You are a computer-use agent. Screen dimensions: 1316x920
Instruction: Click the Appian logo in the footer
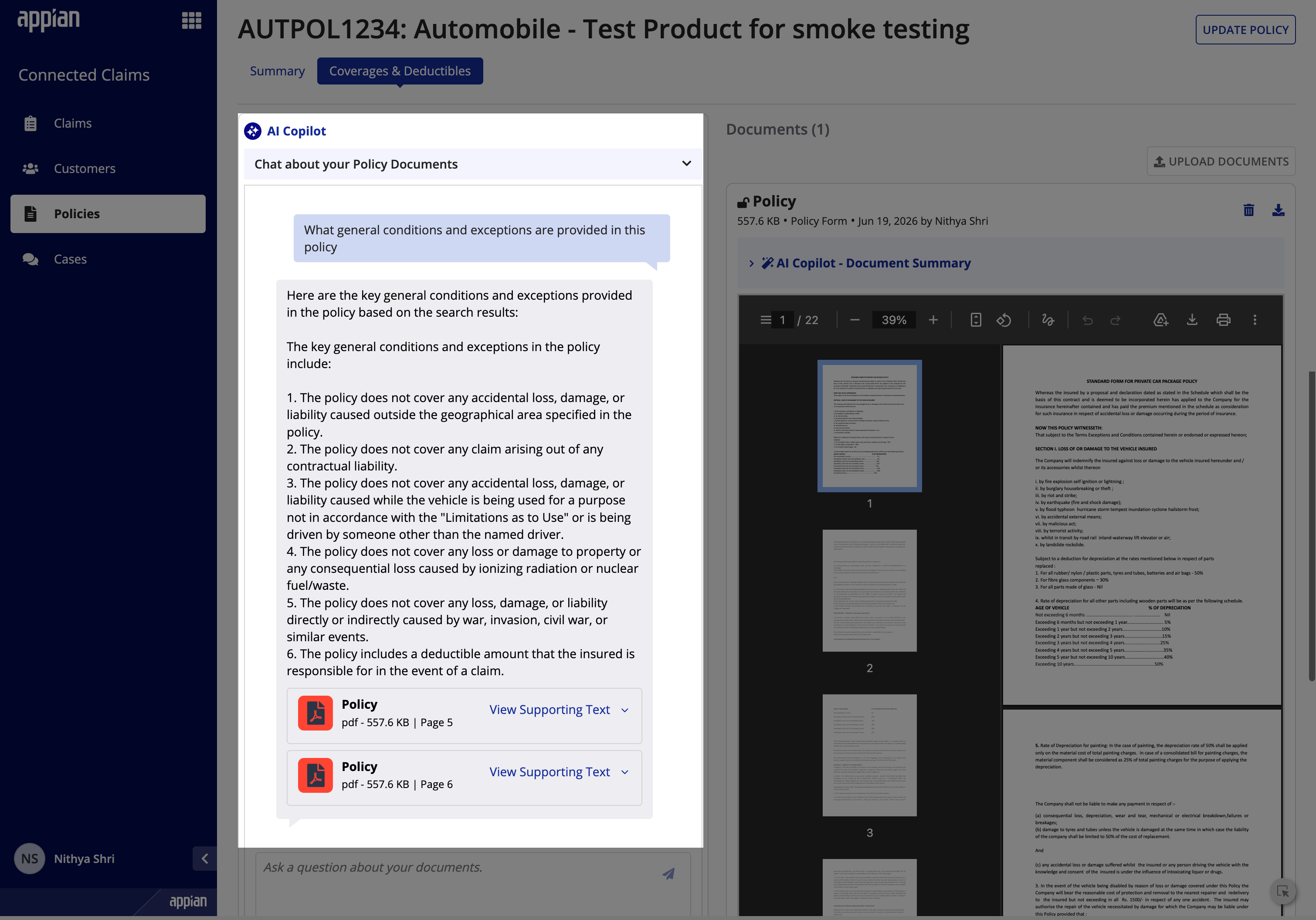pyautogui.click(x=188, y=901)
